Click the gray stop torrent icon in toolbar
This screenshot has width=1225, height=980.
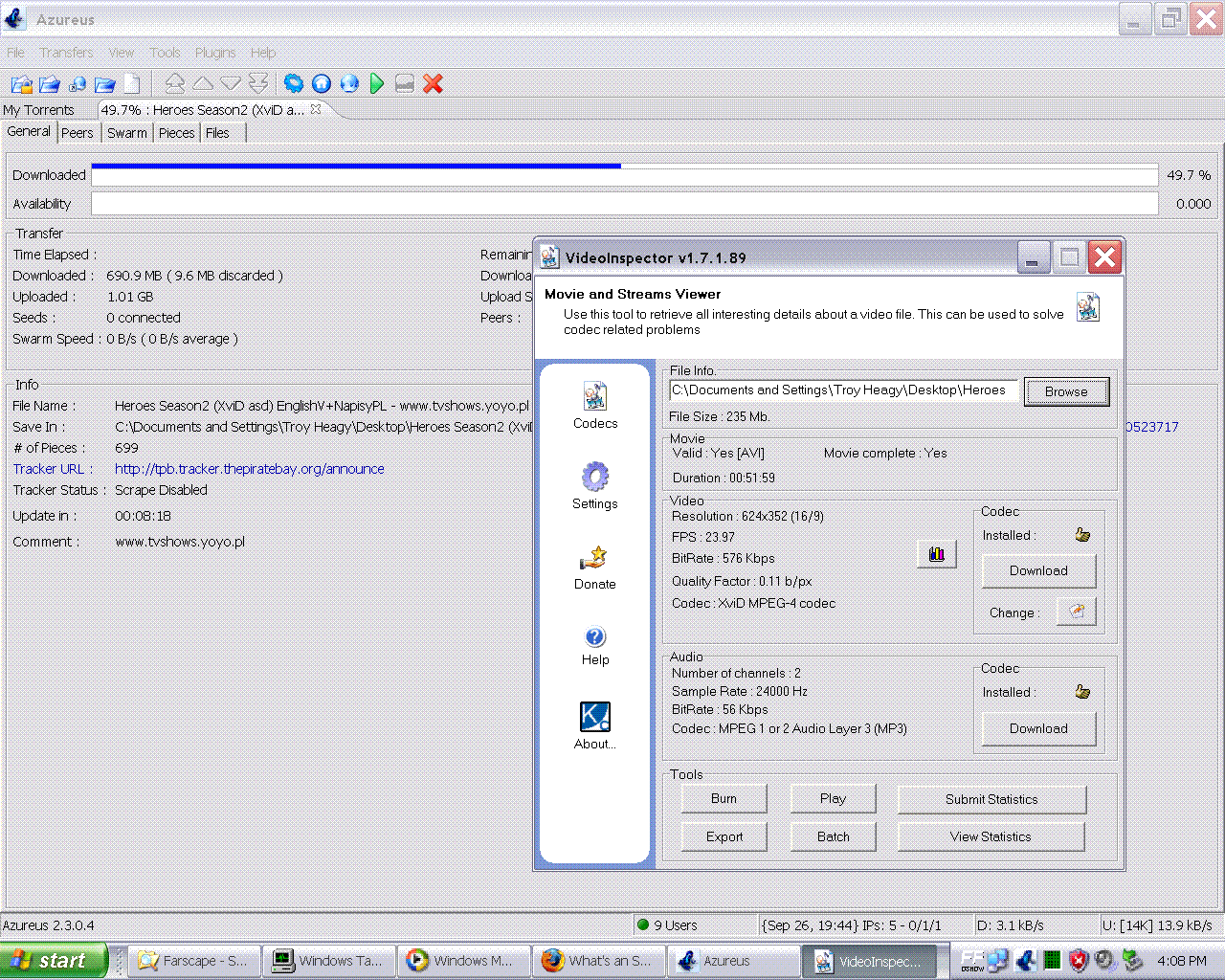(x=405, y=84)
